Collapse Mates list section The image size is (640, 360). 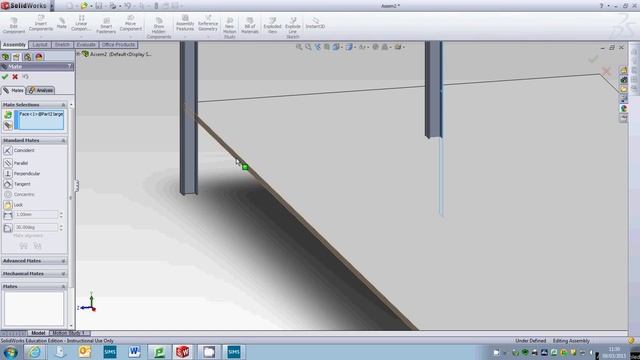point(63,287)
